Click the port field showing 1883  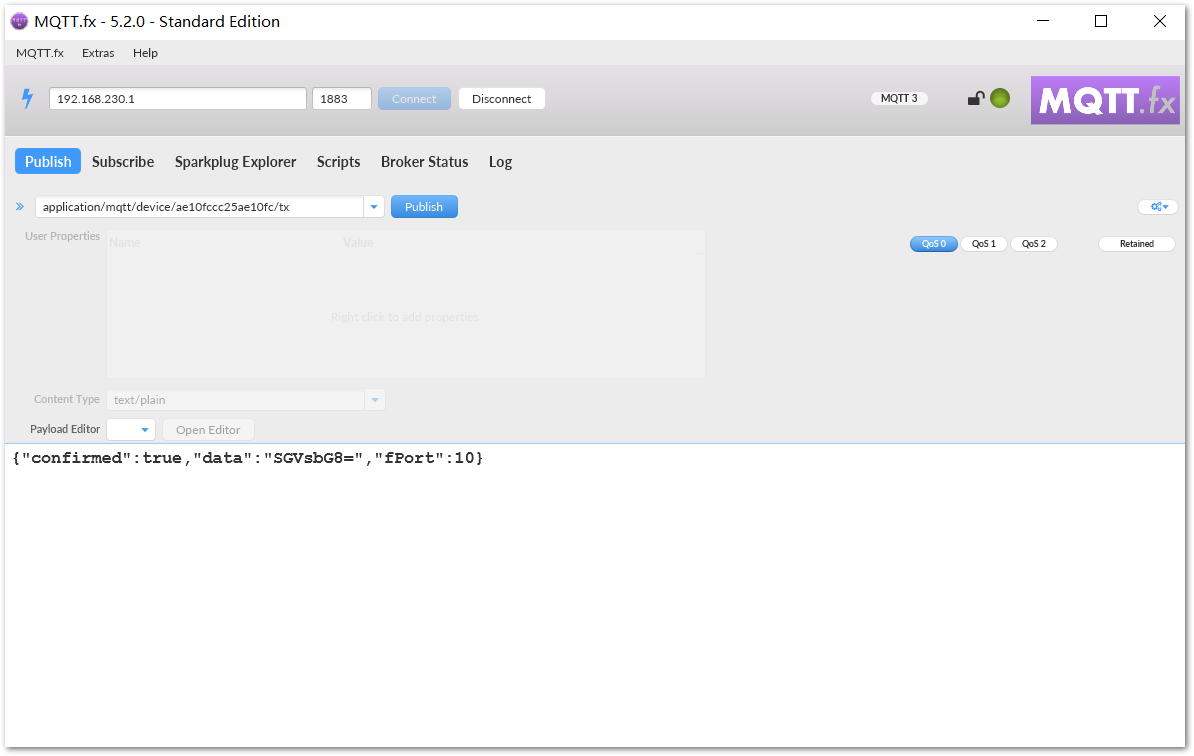click(x=342, y=99)
